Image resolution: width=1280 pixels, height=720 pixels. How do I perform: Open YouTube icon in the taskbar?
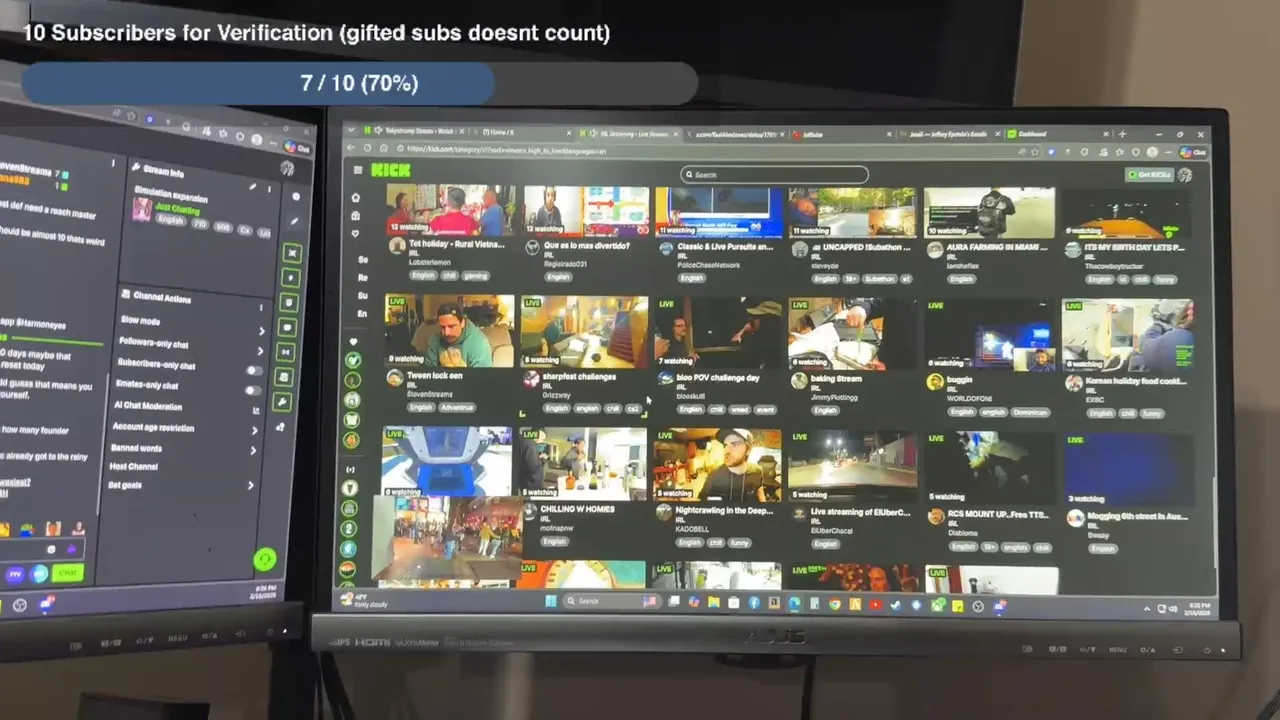coord(875,604)
